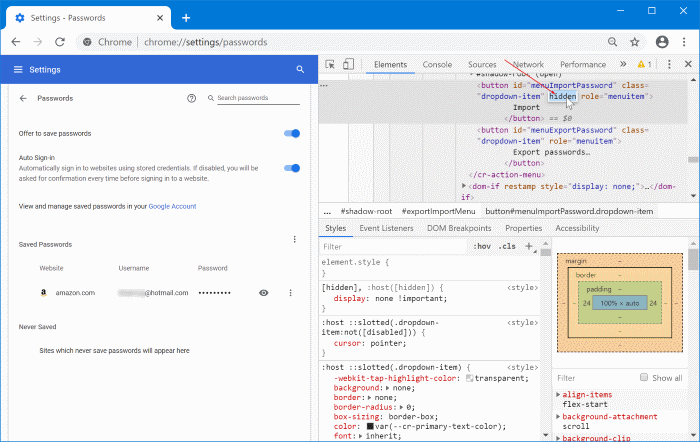The height and width of the screenshot is (442, 700).
Task: Turn off Offer to save passwords
Action: (292, 133)
